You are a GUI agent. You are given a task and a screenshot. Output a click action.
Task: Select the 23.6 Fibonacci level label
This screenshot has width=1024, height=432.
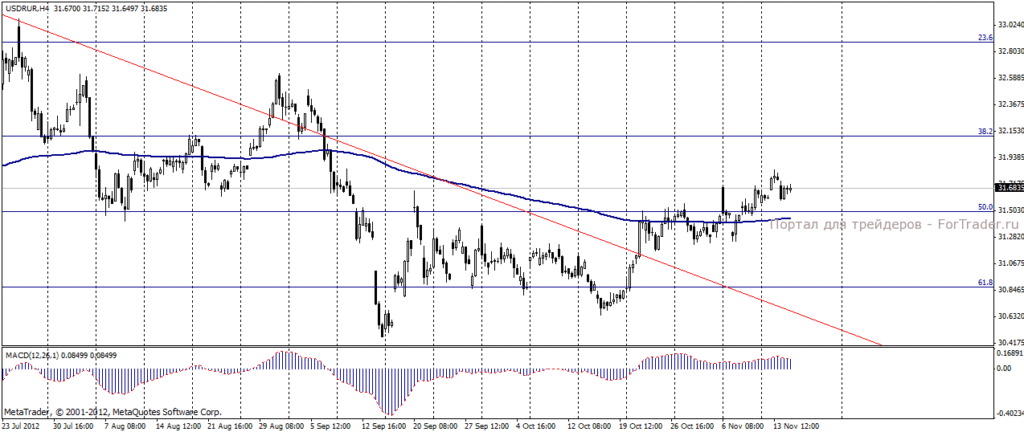click(985, 38)
